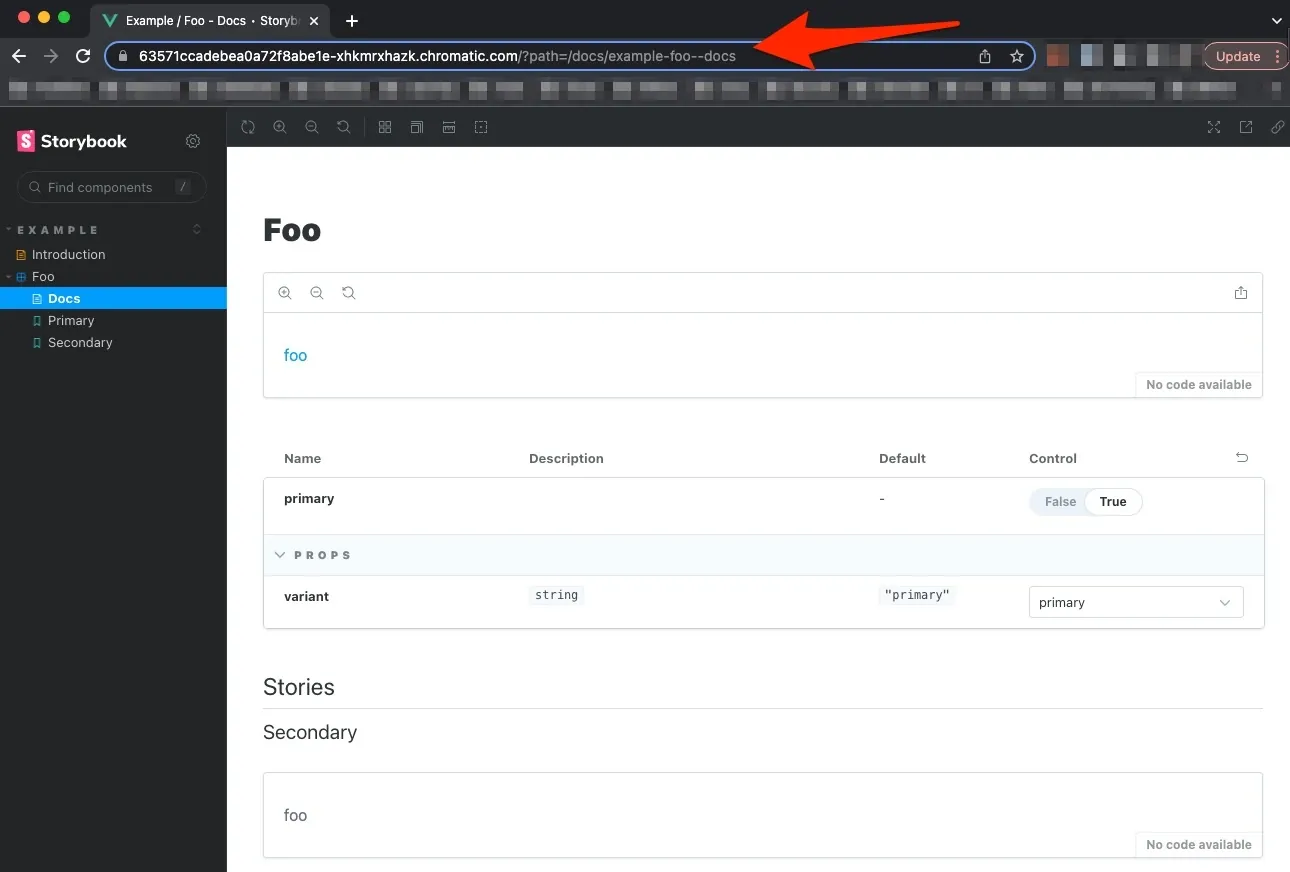Click the Update button
The width and height of the screenshot is (1290, 872).
(x=1238, y=57)
